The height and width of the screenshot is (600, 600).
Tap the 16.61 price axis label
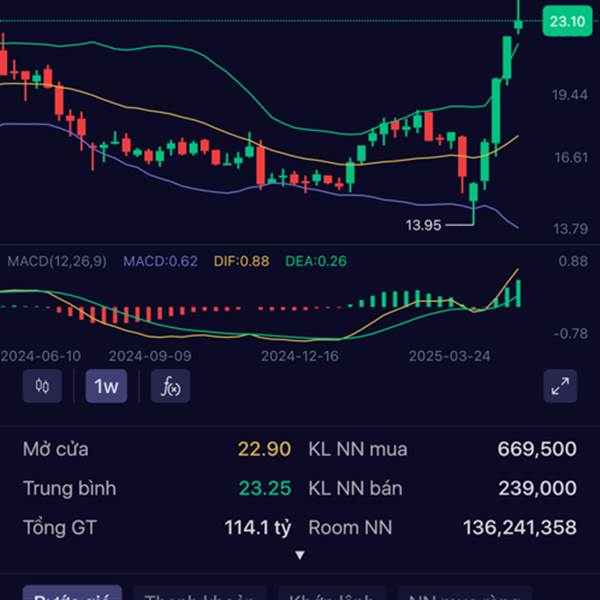pyautogui.click(x=571, y=157)
